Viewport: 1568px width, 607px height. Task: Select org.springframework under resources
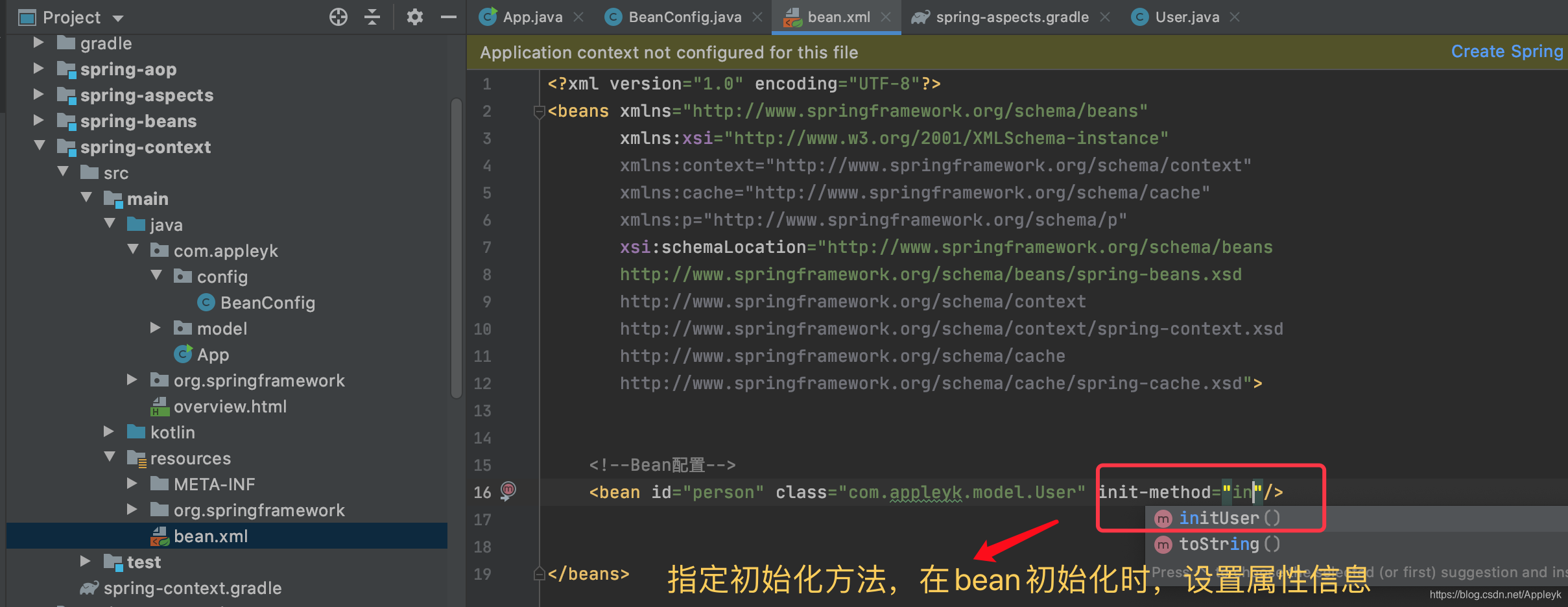click(259, 510)
